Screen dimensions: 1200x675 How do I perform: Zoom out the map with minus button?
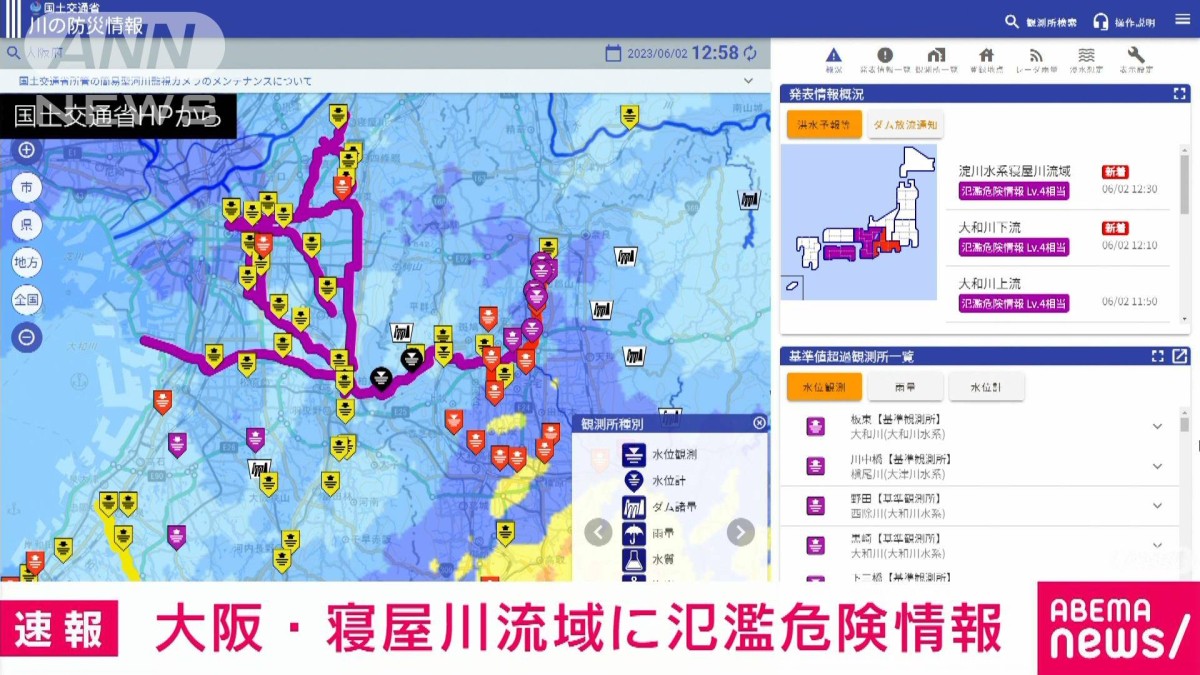[27, 337]
